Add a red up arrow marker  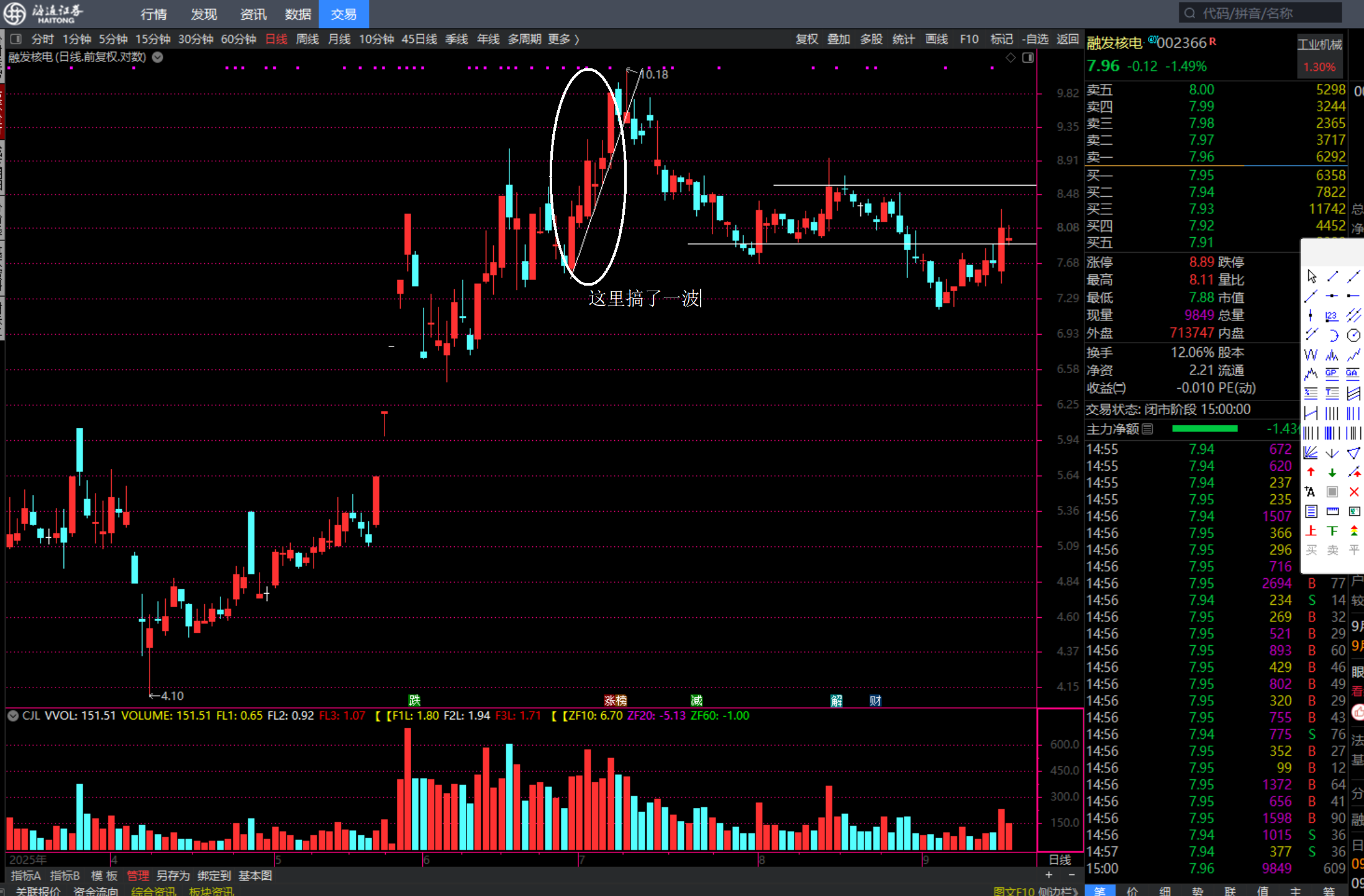click(x=1311, y=473)
